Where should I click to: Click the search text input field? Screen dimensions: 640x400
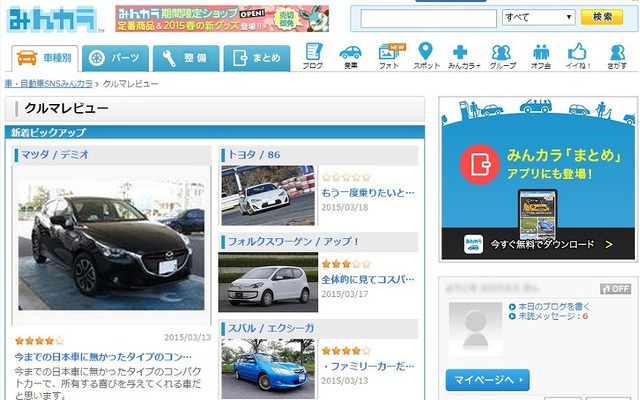[x=429, y=18]
